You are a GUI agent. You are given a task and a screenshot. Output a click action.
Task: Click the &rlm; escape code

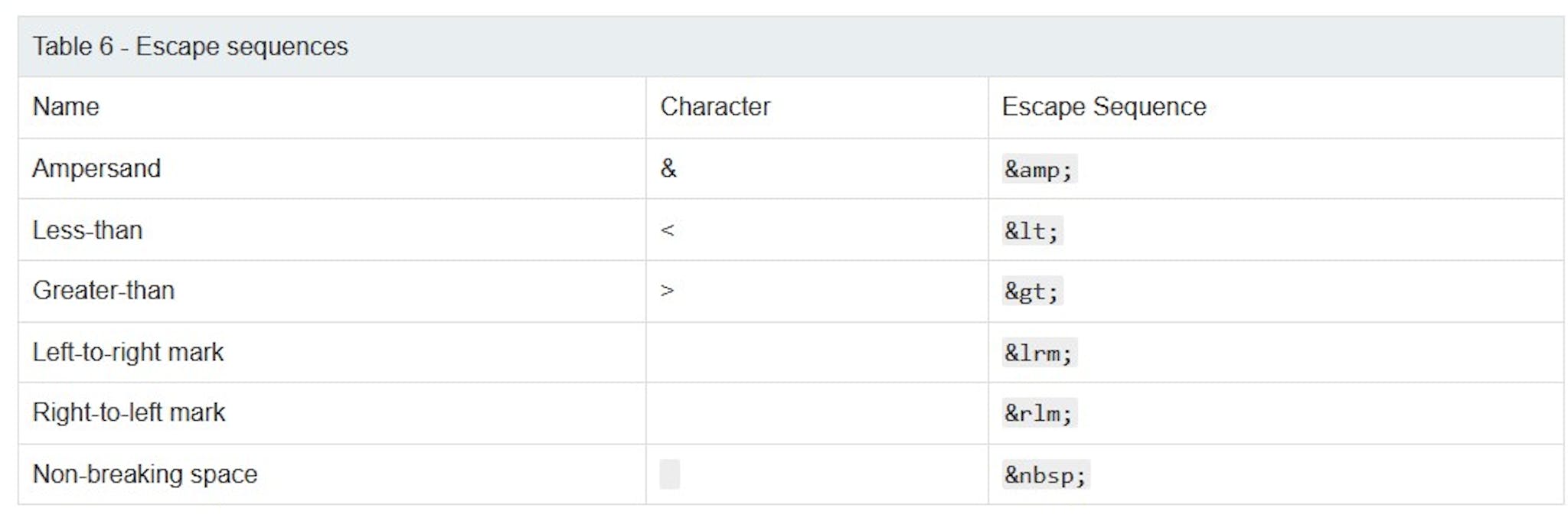pos(1039,413)
